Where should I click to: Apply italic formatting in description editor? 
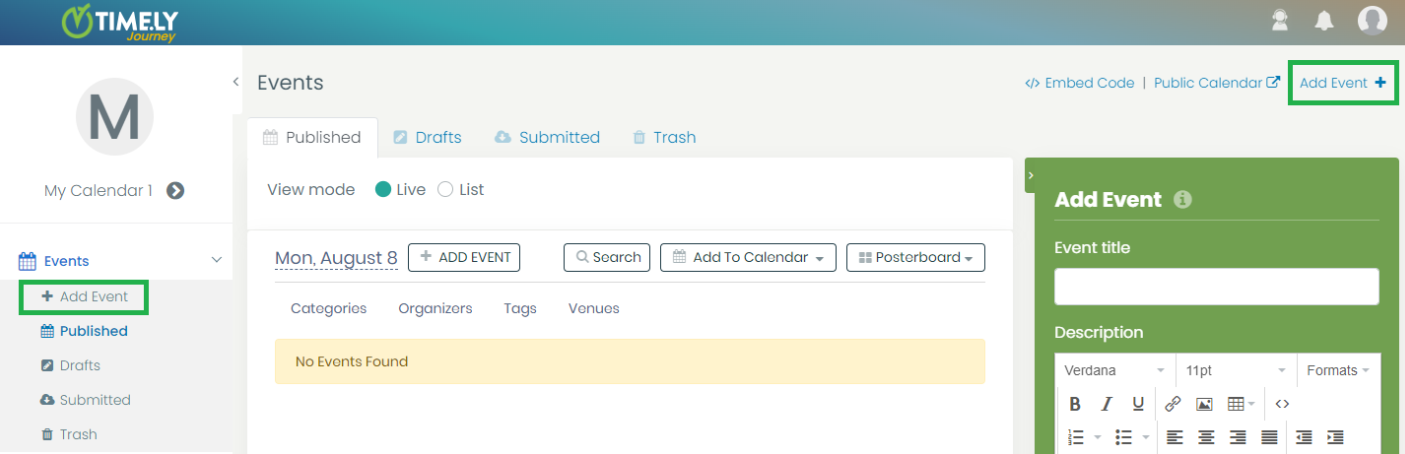(x=1106, y=404)
